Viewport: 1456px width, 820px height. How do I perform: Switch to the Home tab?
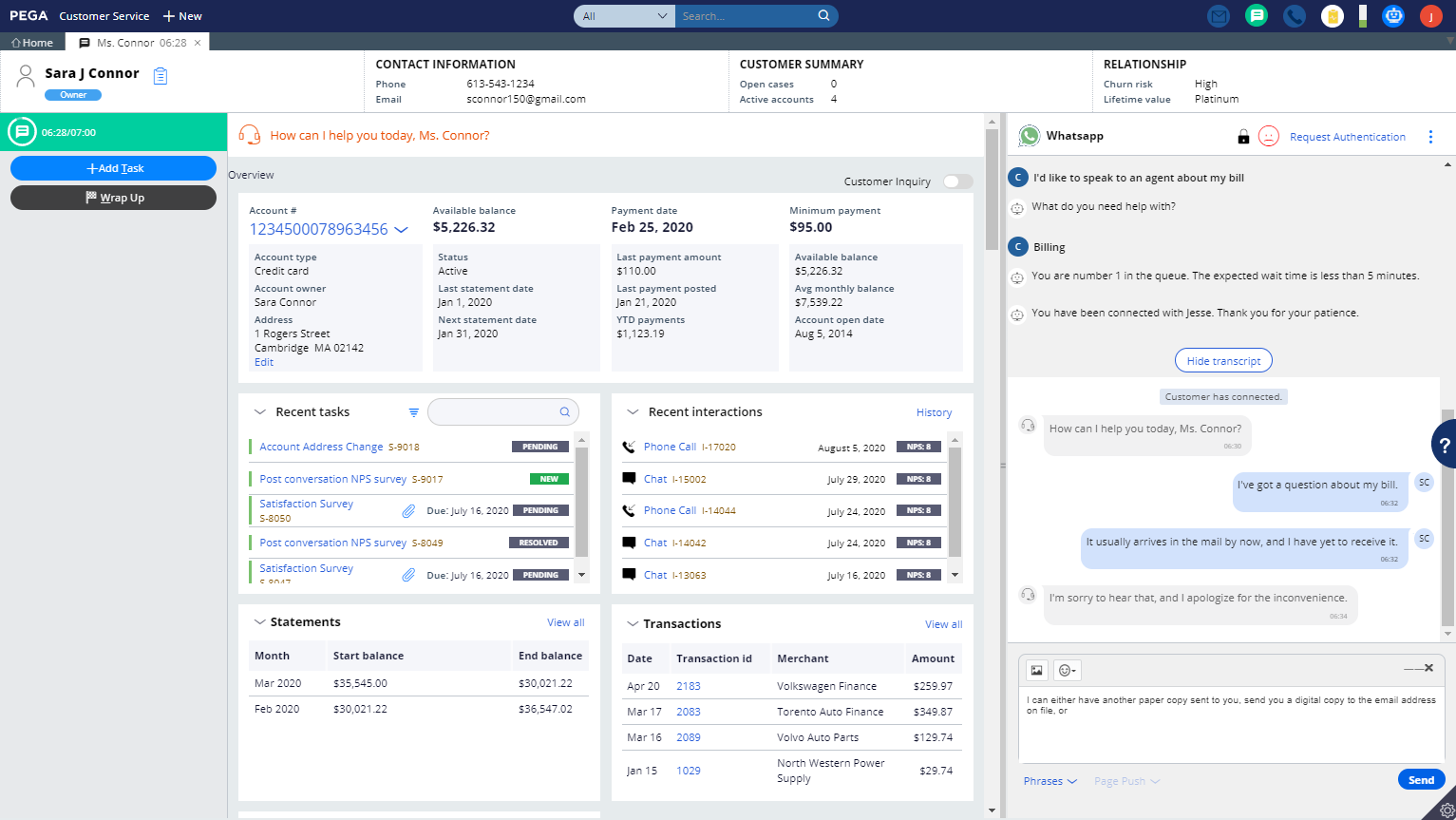pyautogui.click(x=32, y=43)
